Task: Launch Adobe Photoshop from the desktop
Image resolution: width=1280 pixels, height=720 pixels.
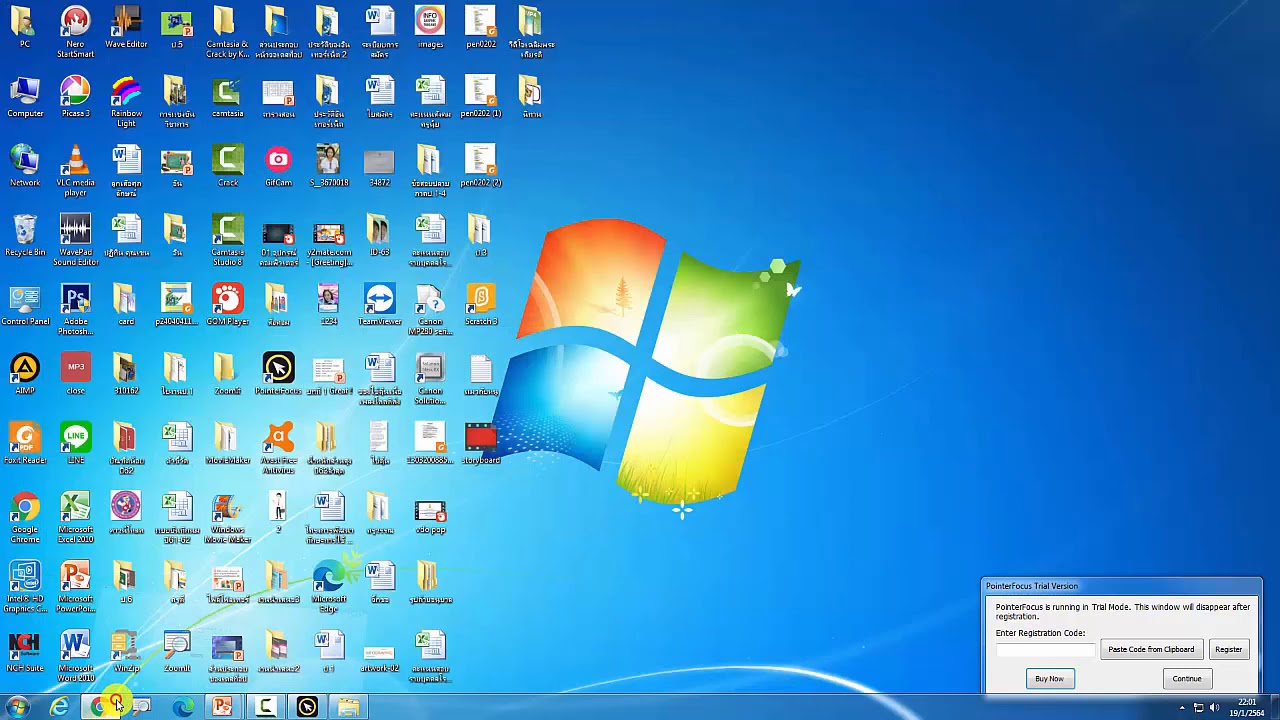Action: click(x=75, y=309)
